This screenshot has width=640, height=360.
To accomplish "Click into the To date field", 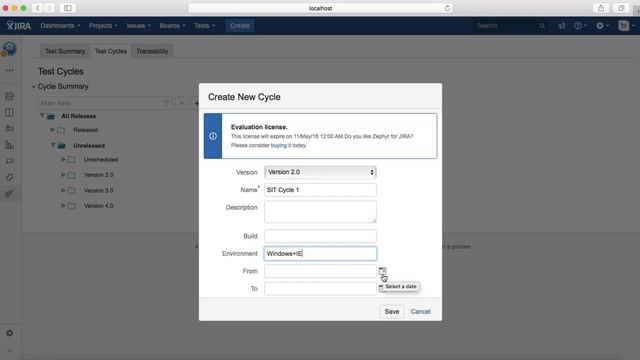I will click(x=320, y=289).
